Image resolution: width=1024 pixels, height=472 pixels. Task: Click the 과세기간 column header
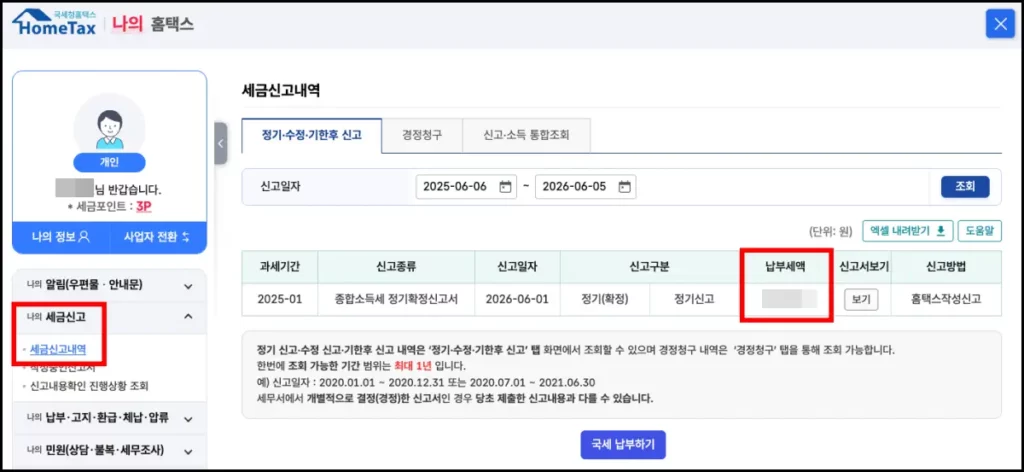pyautogui.click(x=280, y=267)
